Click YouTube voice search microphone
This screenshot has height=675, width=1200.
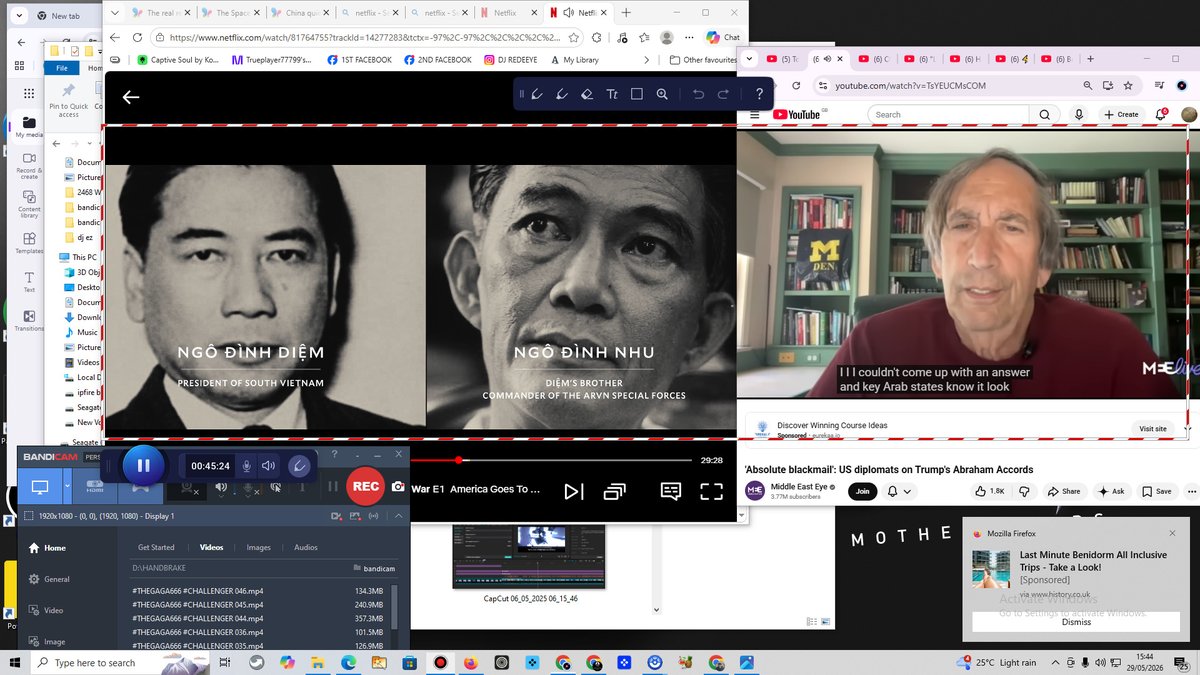pyautogui.click(x=1079, y=114)
